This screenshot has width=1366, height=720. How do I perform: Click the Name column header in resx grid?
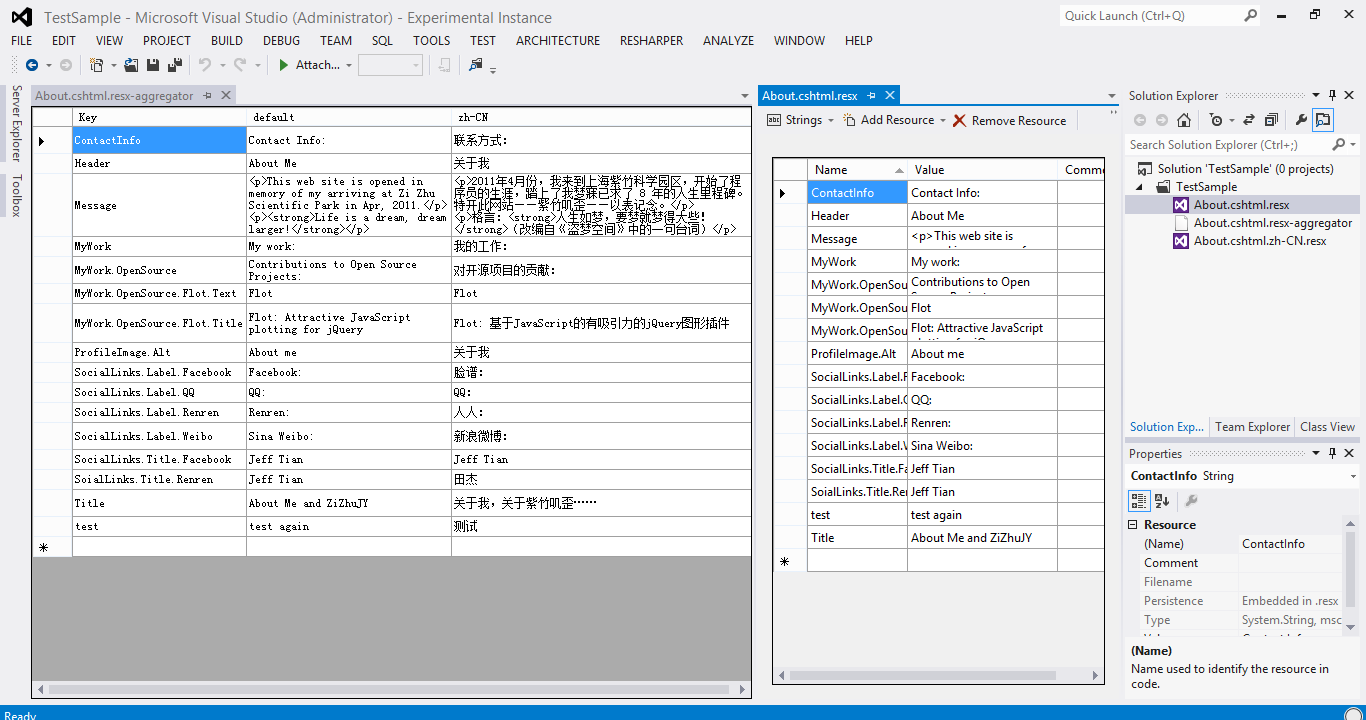click(x=857, y=170)
